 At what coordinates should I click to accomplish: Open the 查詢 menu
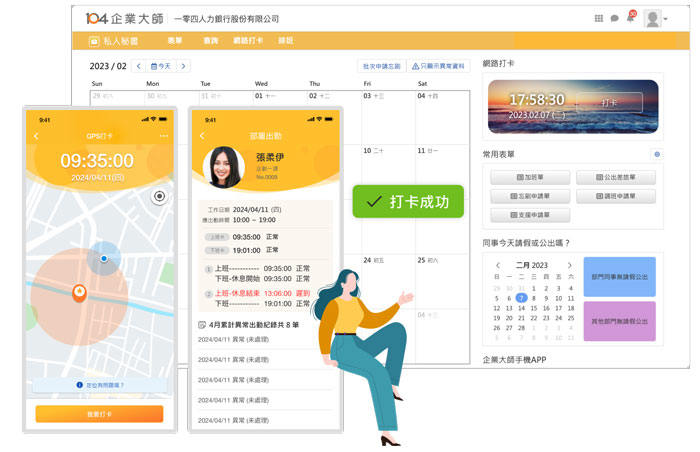[x=210, y=41]
